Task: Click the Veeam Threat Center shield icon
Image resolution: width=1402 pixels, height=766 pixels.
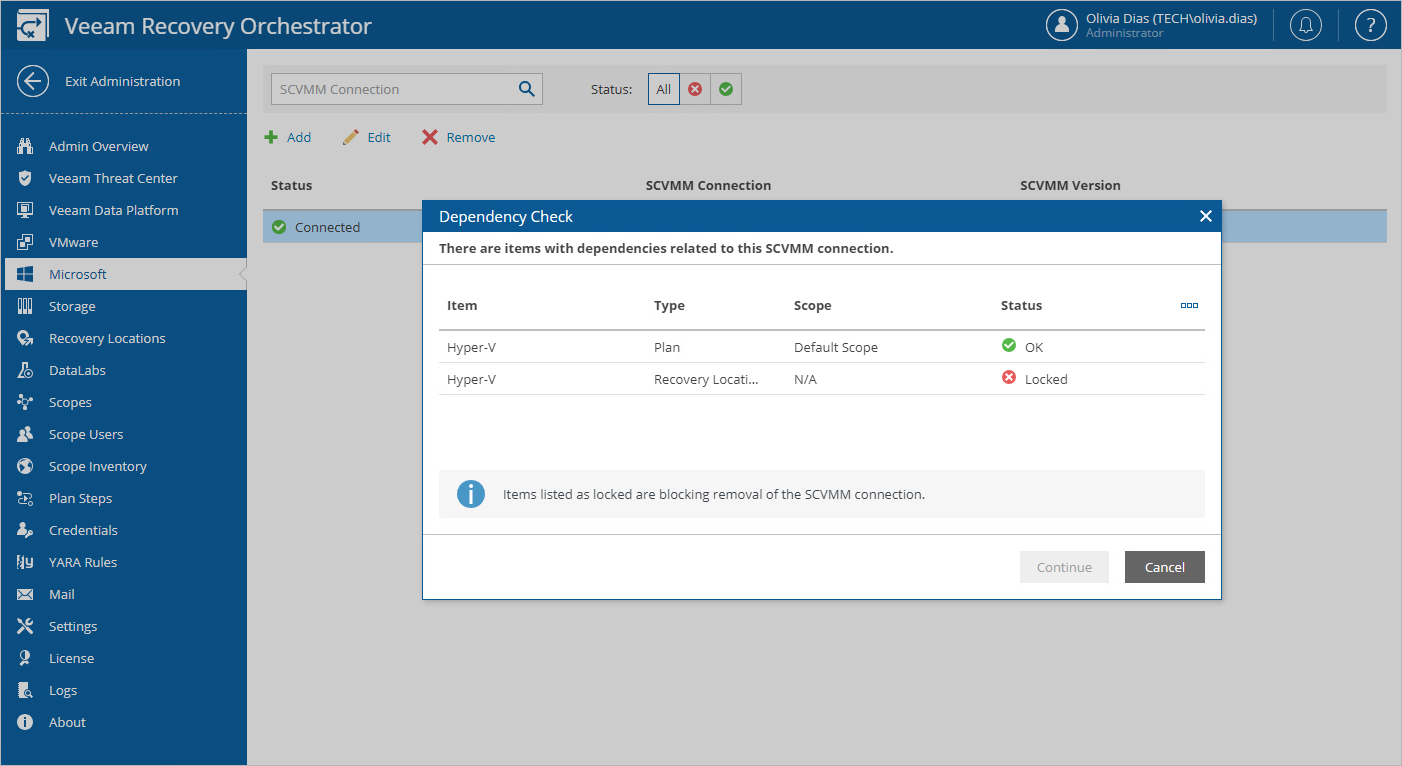Action: click(26, 178)
